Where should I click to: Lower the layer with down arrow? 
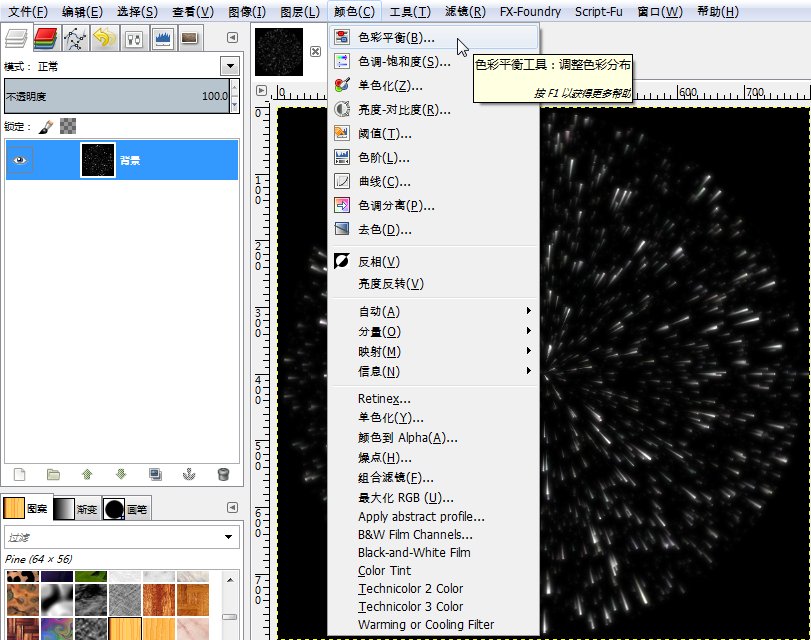tap(121, 474)
